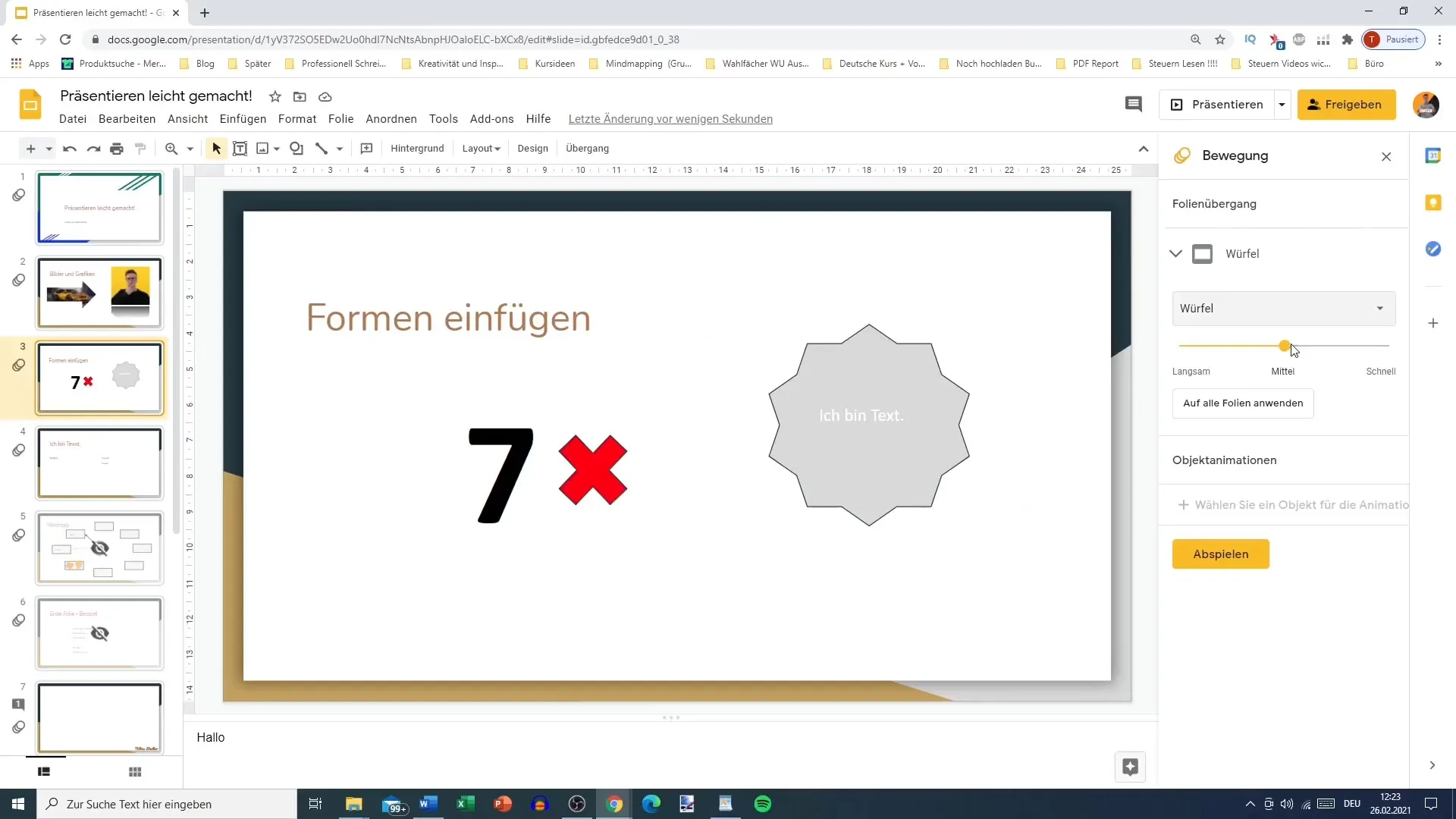
Task: Click the paint format roller icon
Action: coord(140,149)
